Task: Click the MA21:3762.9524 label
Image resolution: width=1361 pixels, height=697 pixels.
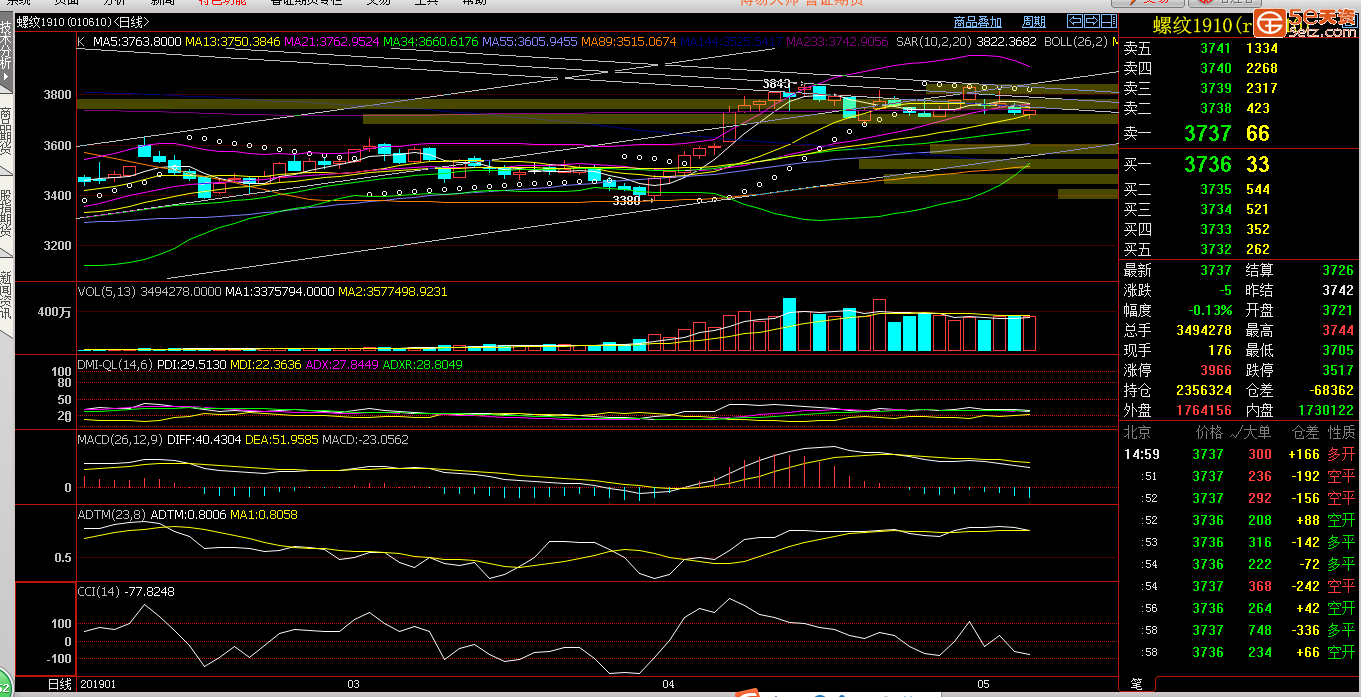Action: pos(331,42)
